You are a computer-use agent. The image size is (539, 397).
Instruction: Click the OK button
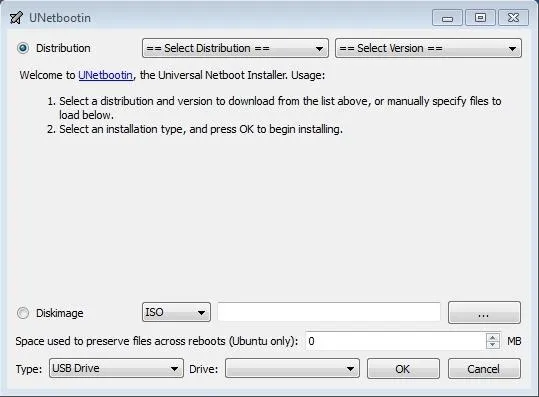point(403,369)
